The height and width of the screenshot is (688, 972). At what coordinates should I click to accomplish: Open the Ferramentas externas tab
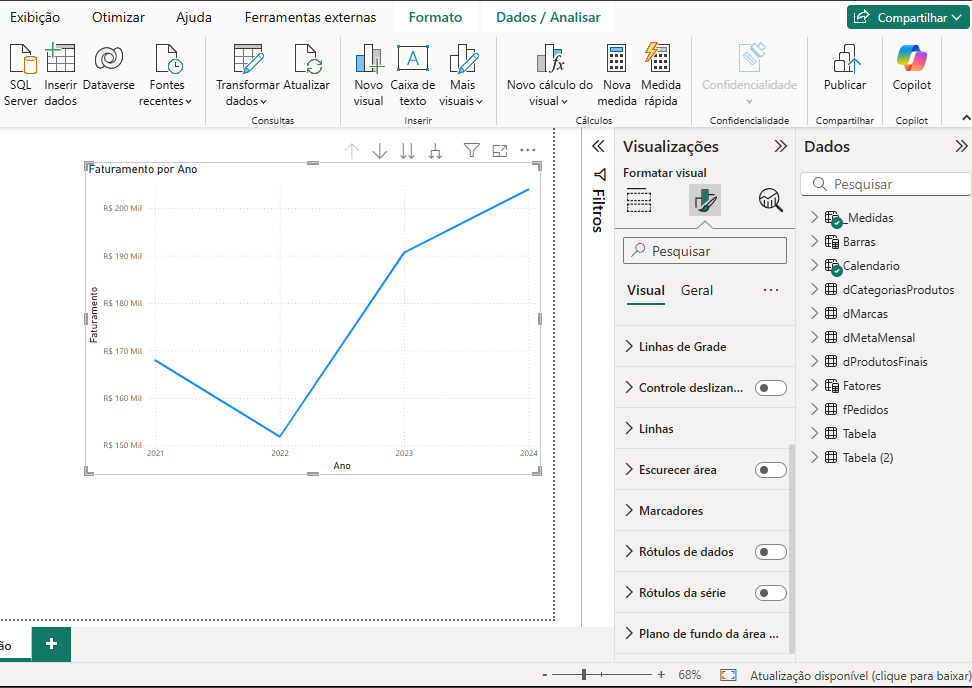coord(311,17)
